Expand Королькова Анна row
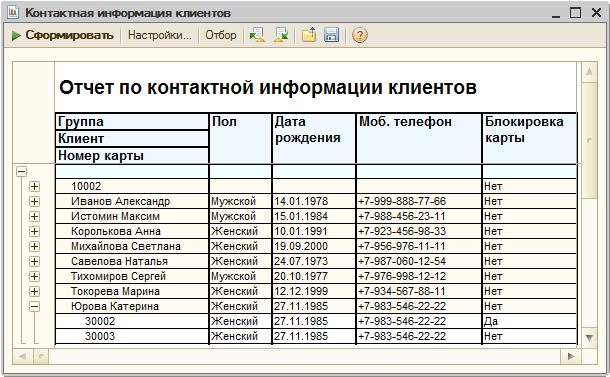610x377 pixels. click(34, 231)
